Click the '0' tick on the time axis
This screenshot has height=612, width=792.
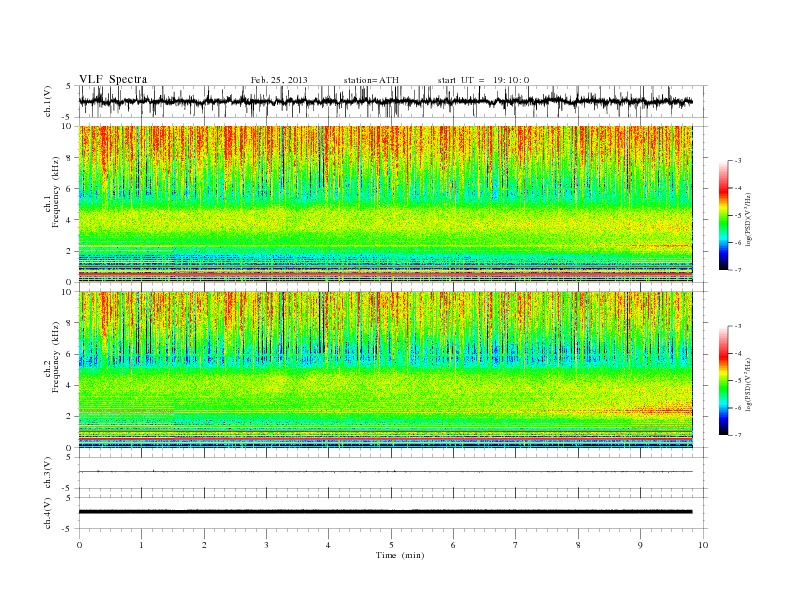79,545
